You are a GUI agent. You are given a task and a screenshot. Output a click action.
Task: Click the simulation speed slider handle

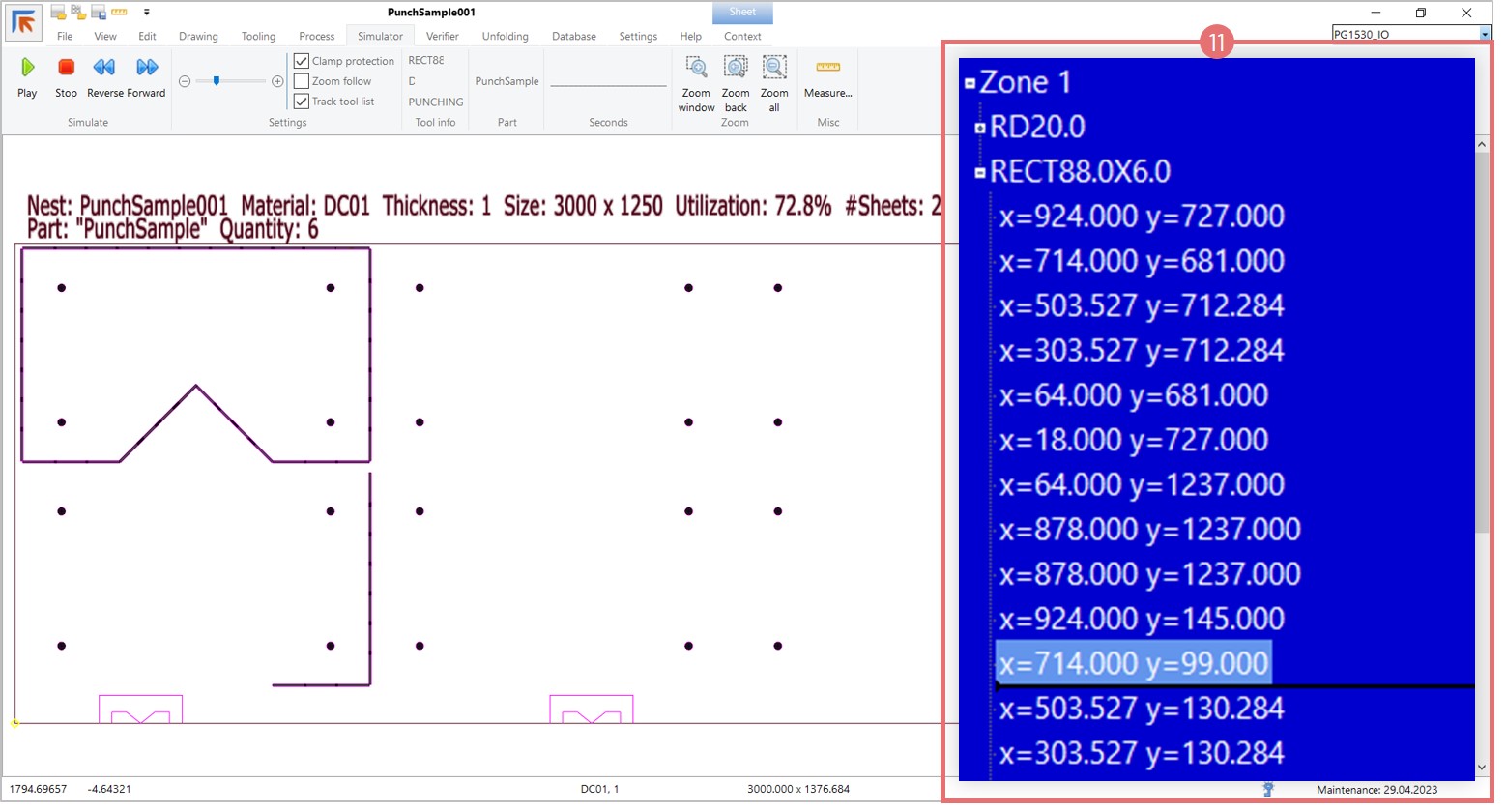217,81
